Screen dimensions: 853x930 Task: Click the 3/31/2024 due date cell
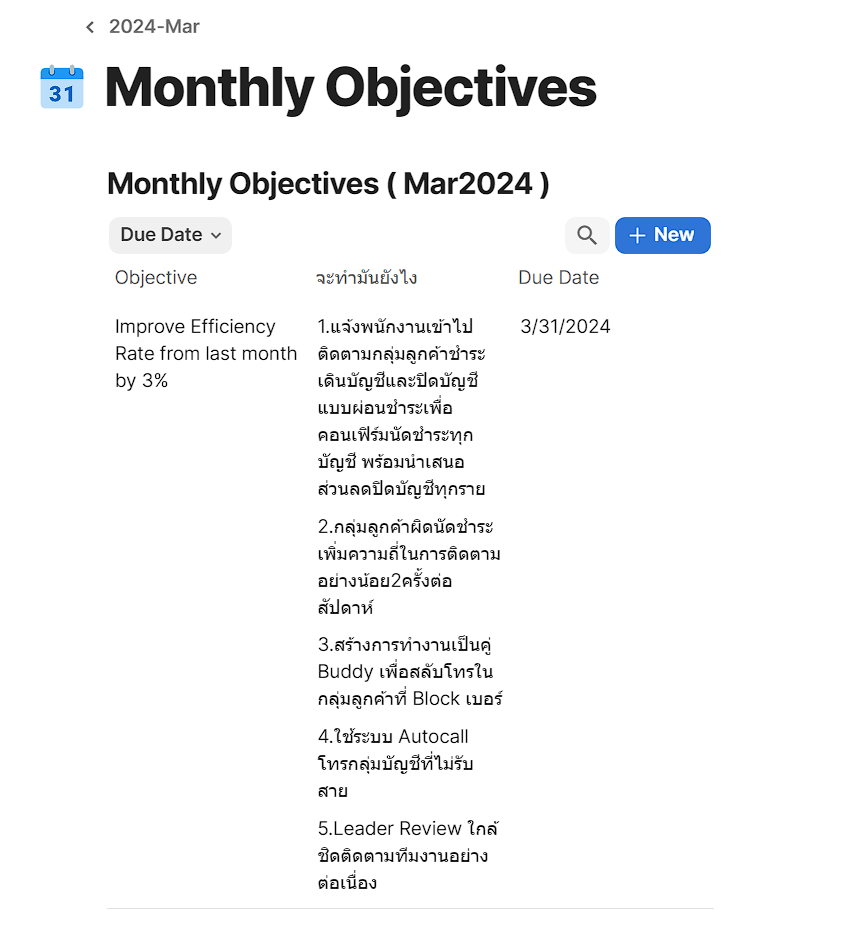coord(565,327)
